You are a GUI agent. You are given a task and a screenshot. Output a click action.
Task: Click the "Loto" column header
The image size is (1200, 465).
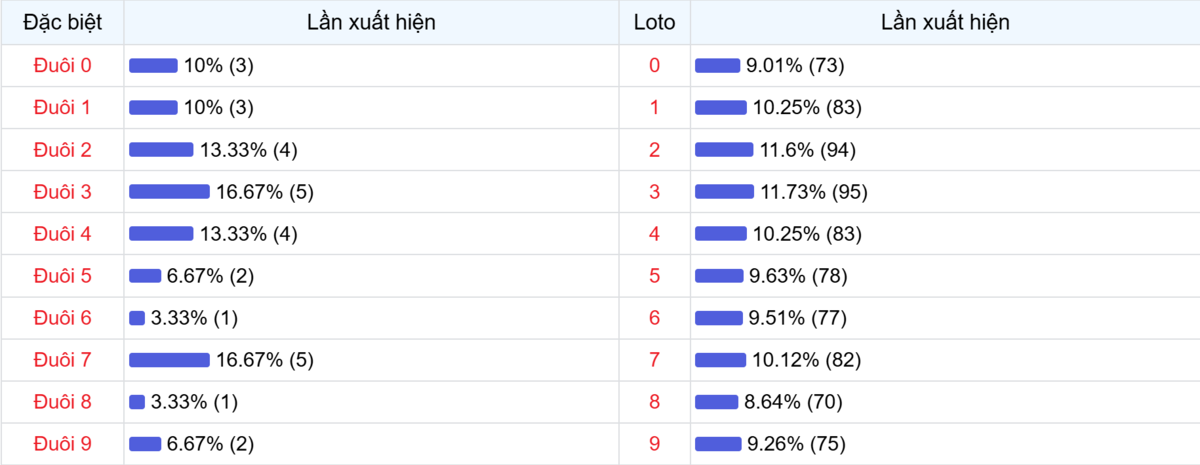click(x=654, y=22)
